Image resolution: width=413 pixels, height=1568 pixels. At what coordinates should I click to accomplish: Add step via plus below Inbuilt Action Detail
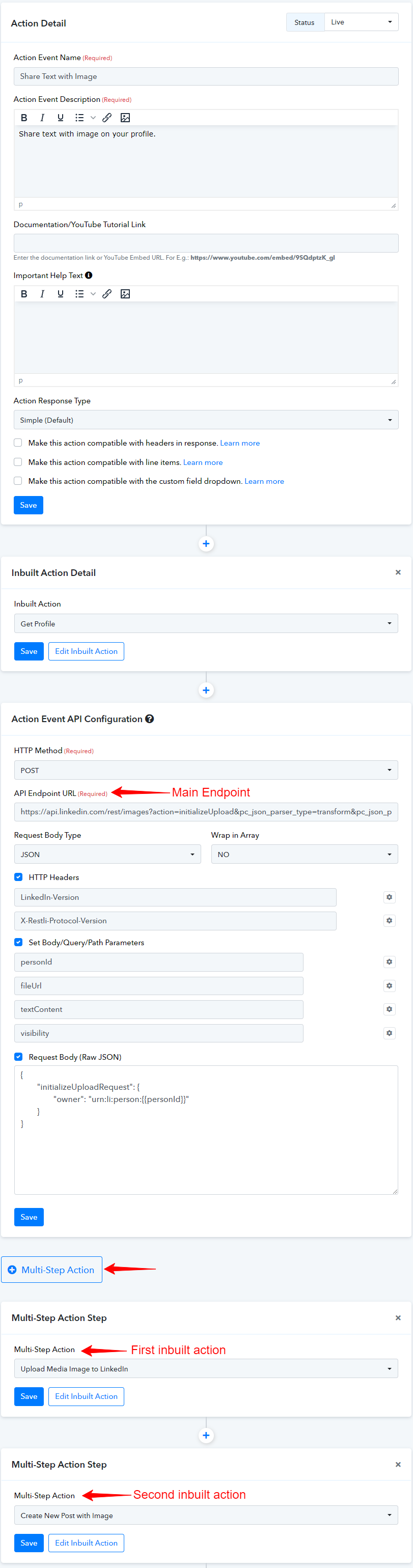point(206,690)
